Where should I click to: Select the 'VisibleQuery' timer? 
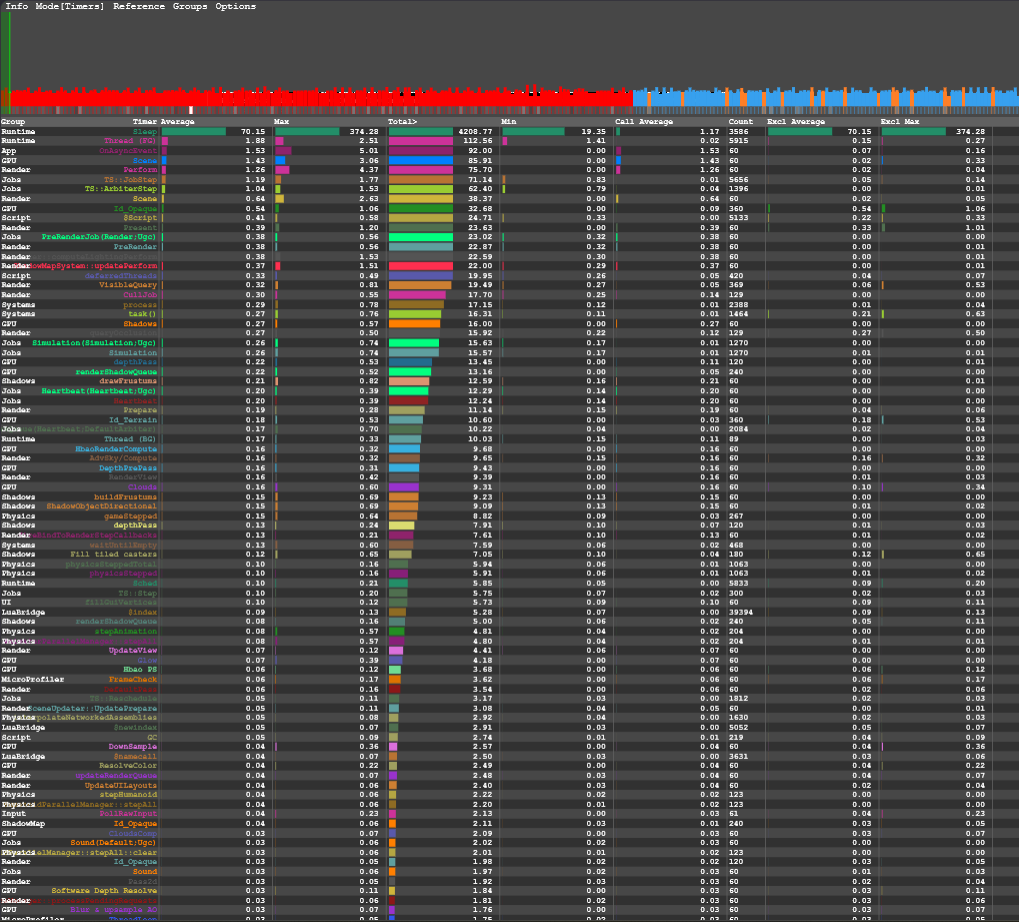click(128, 285)
